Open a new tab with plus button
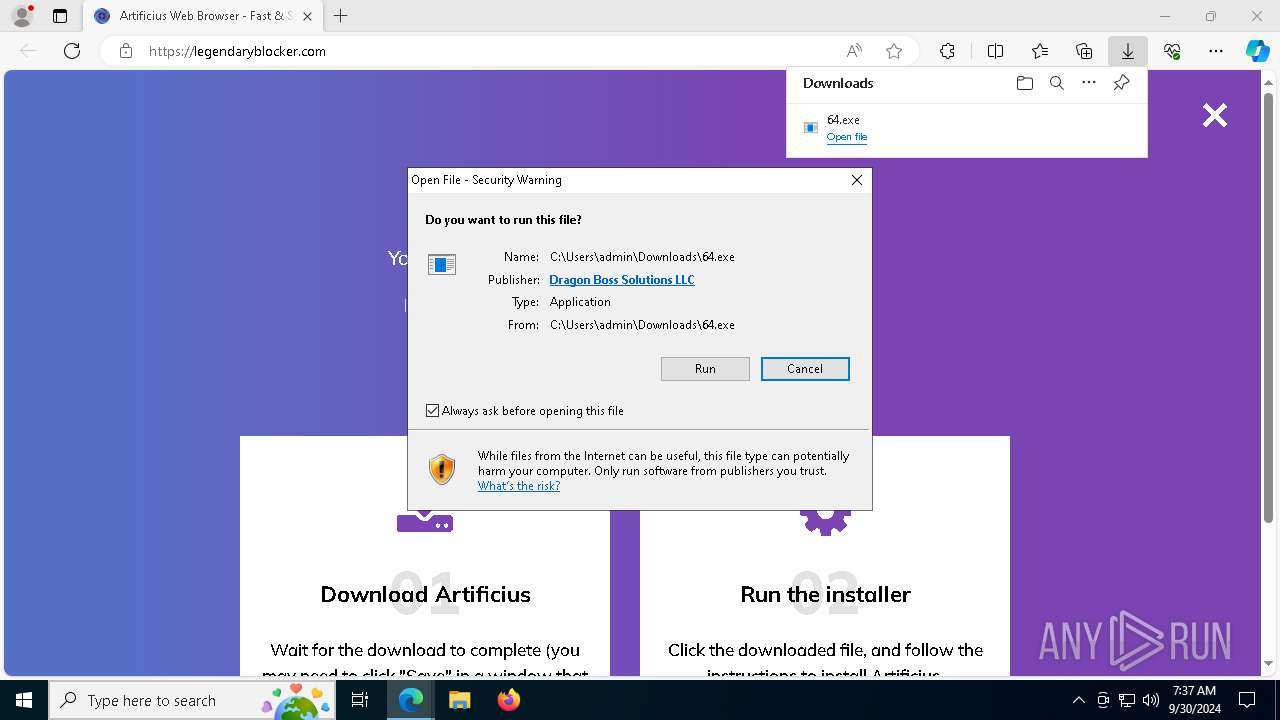Image resolution: width=1280 pixels, height=720 pixels. coord(341,16)
